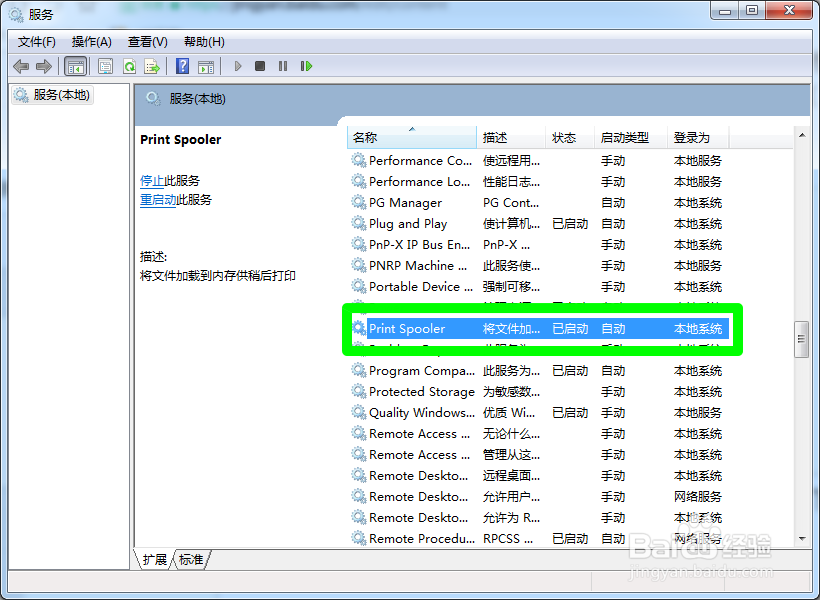Switch to the 标准 tab

tap(191, 560)
